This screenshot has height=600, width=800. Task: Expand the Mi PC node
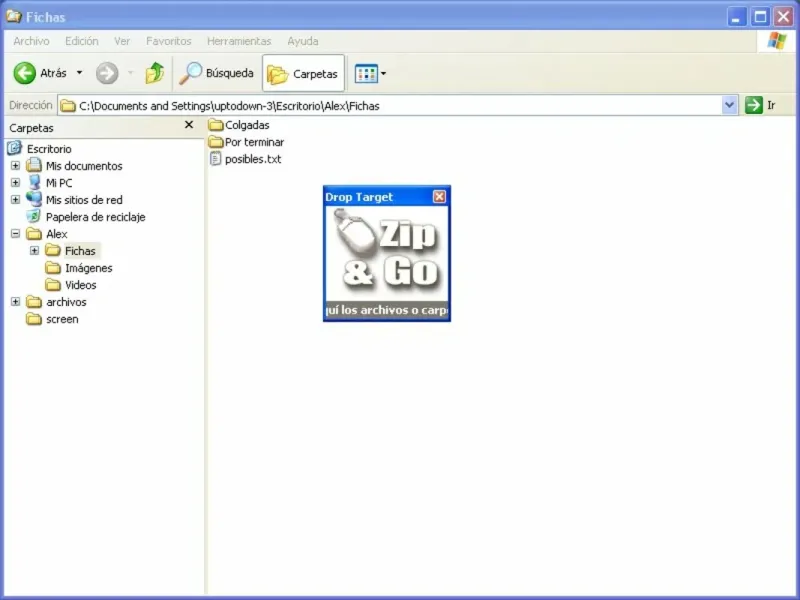click(x=15, y=183)
